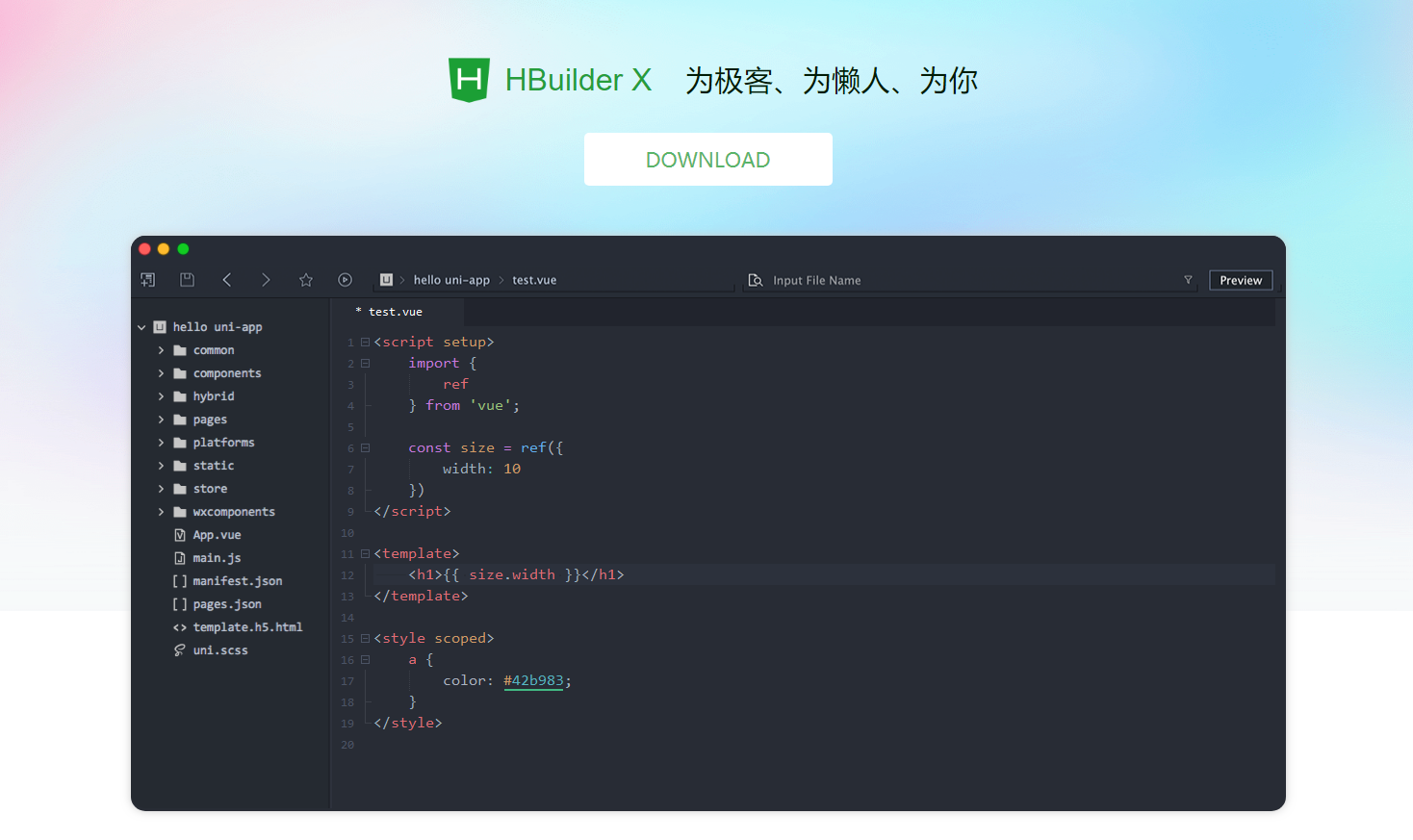The image size is (1413, 840).
Task: Click the red close window button
Action: click(144, 249)
